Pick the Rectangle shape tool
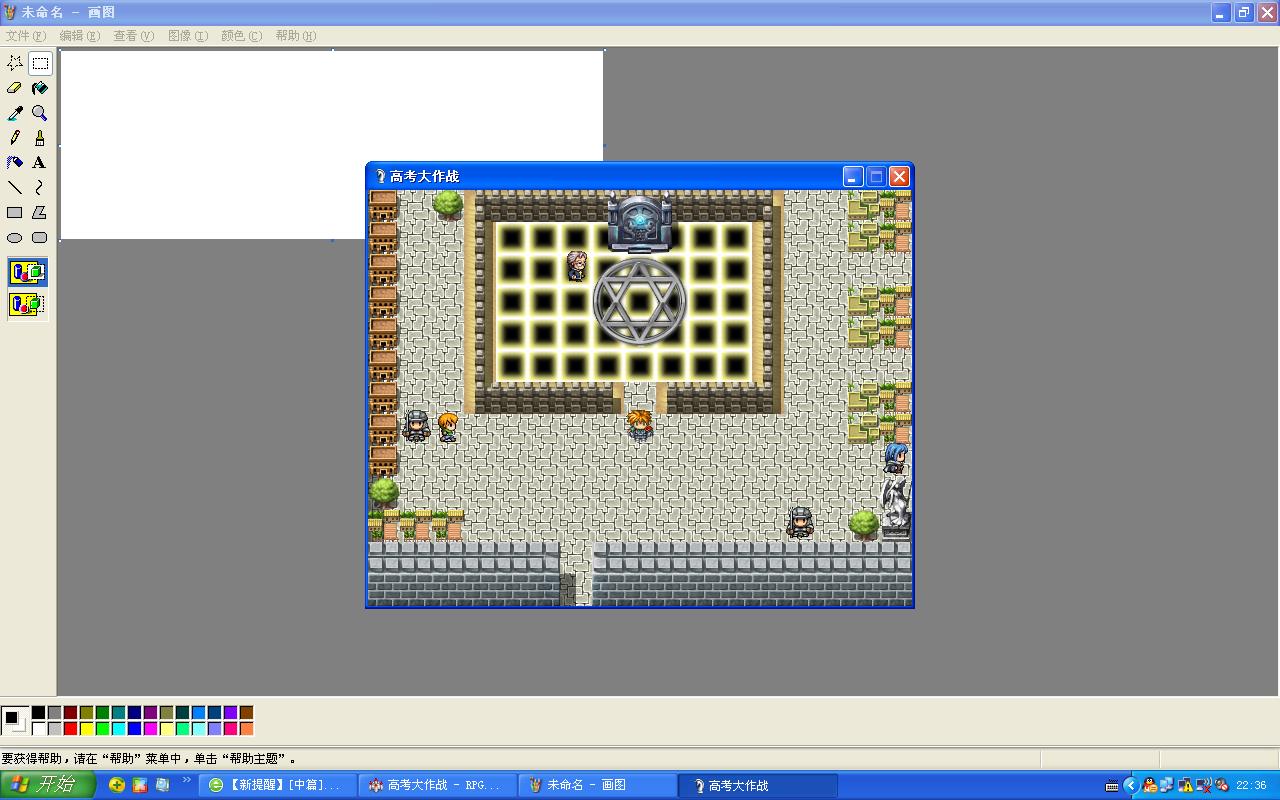 click(x=15, y=213)
